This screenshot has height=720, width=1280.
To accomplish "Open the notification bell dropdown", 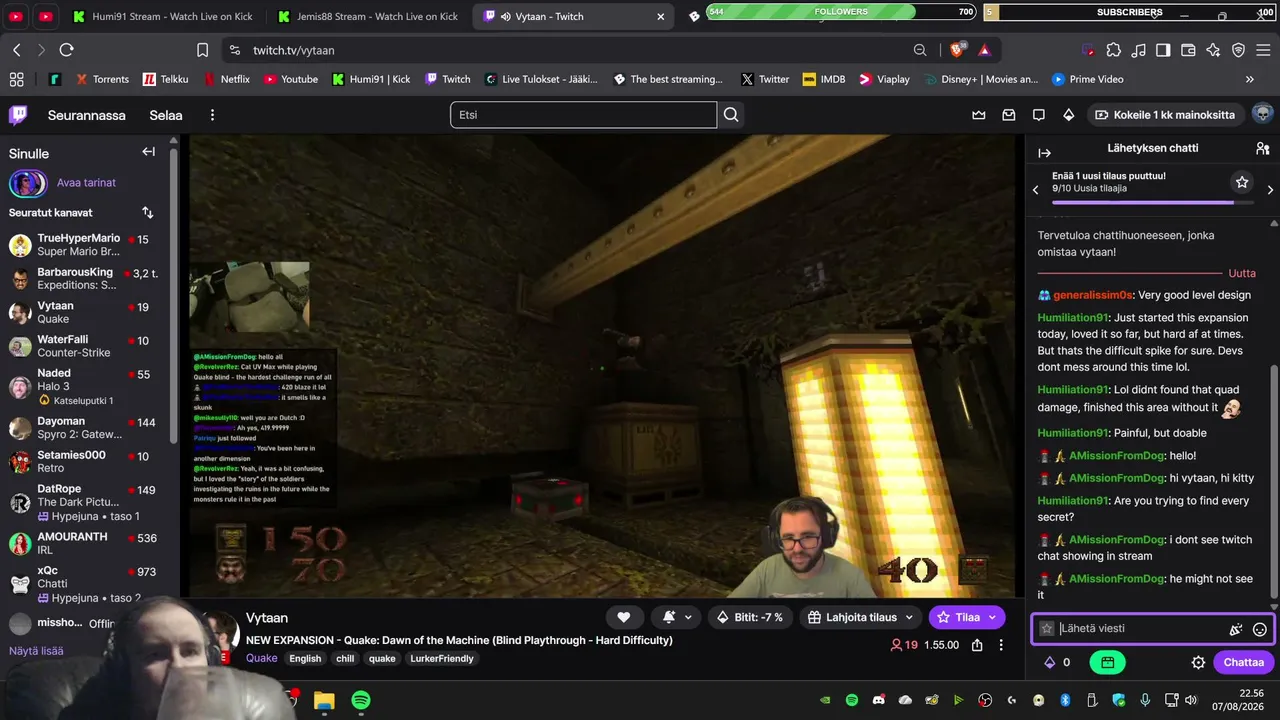I will (x=675, y=617).
